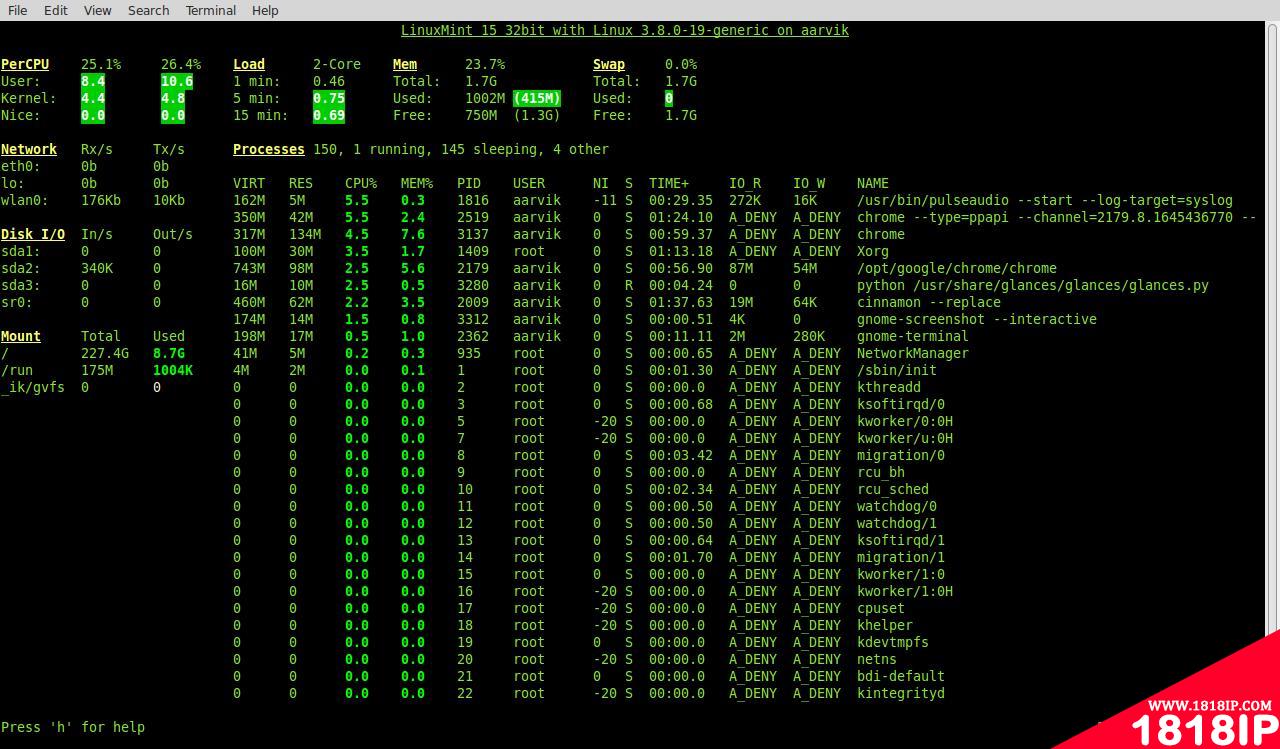
Task: Click the User CPU value 8.4
Action: click(93, 81)
